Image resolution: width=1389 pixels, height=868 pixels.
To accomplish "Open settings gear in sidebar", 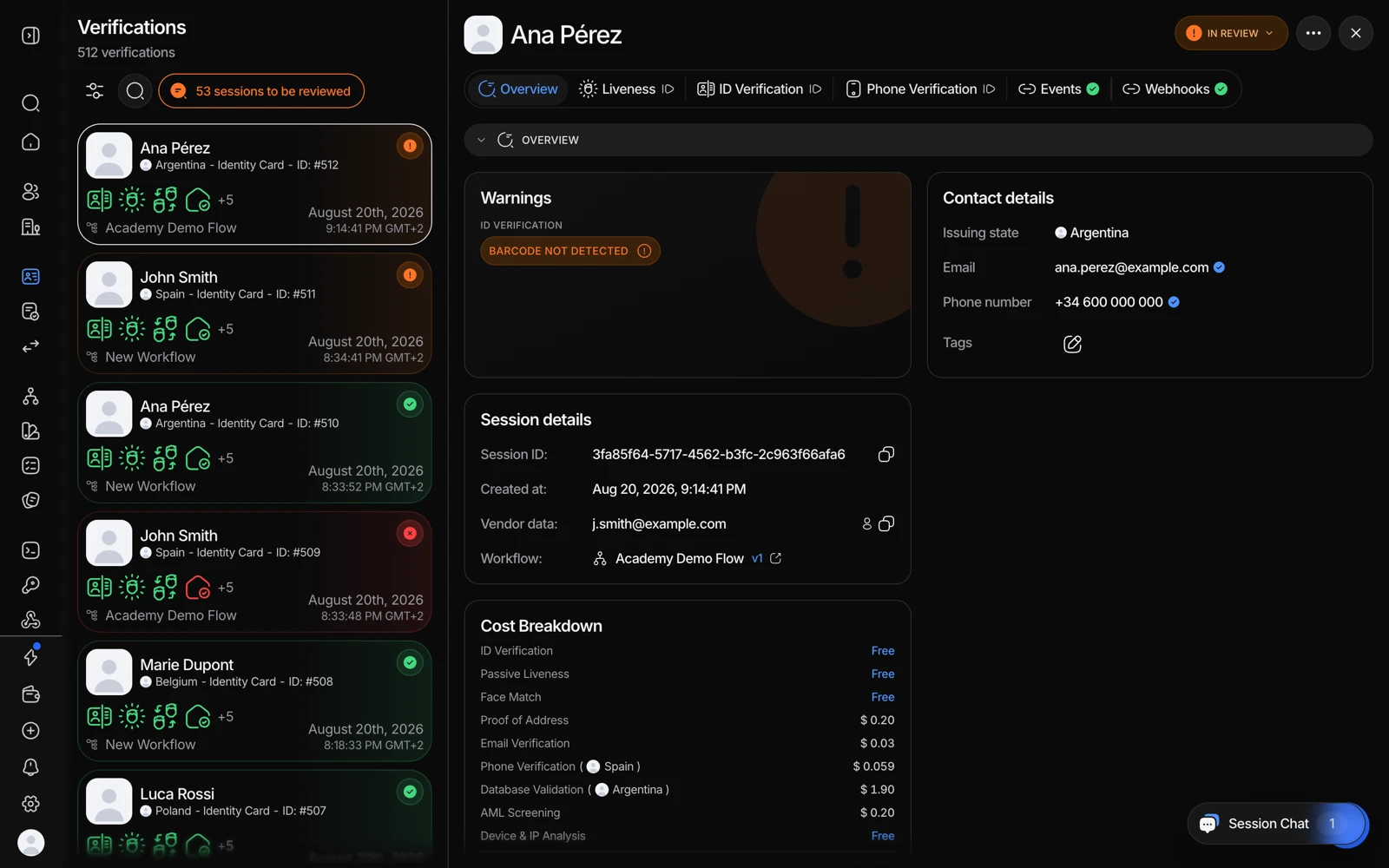I will (x=30, y=804).
